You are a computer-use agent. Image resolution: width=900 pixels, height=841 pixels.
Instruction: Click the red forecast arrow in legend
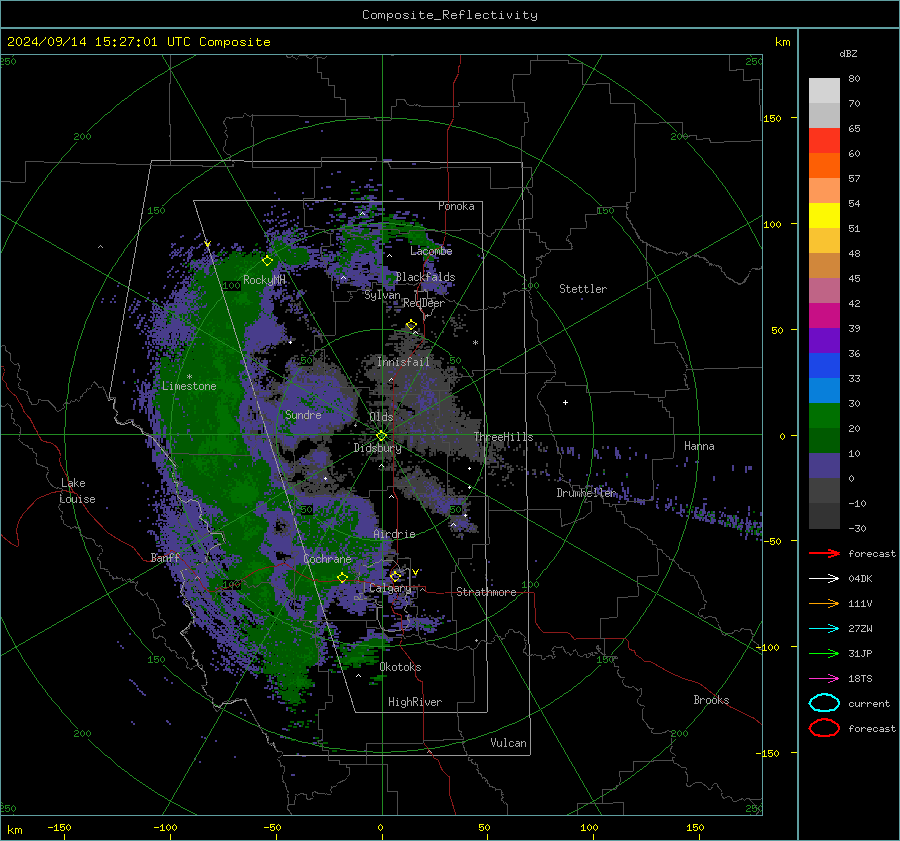click(824, 553)
